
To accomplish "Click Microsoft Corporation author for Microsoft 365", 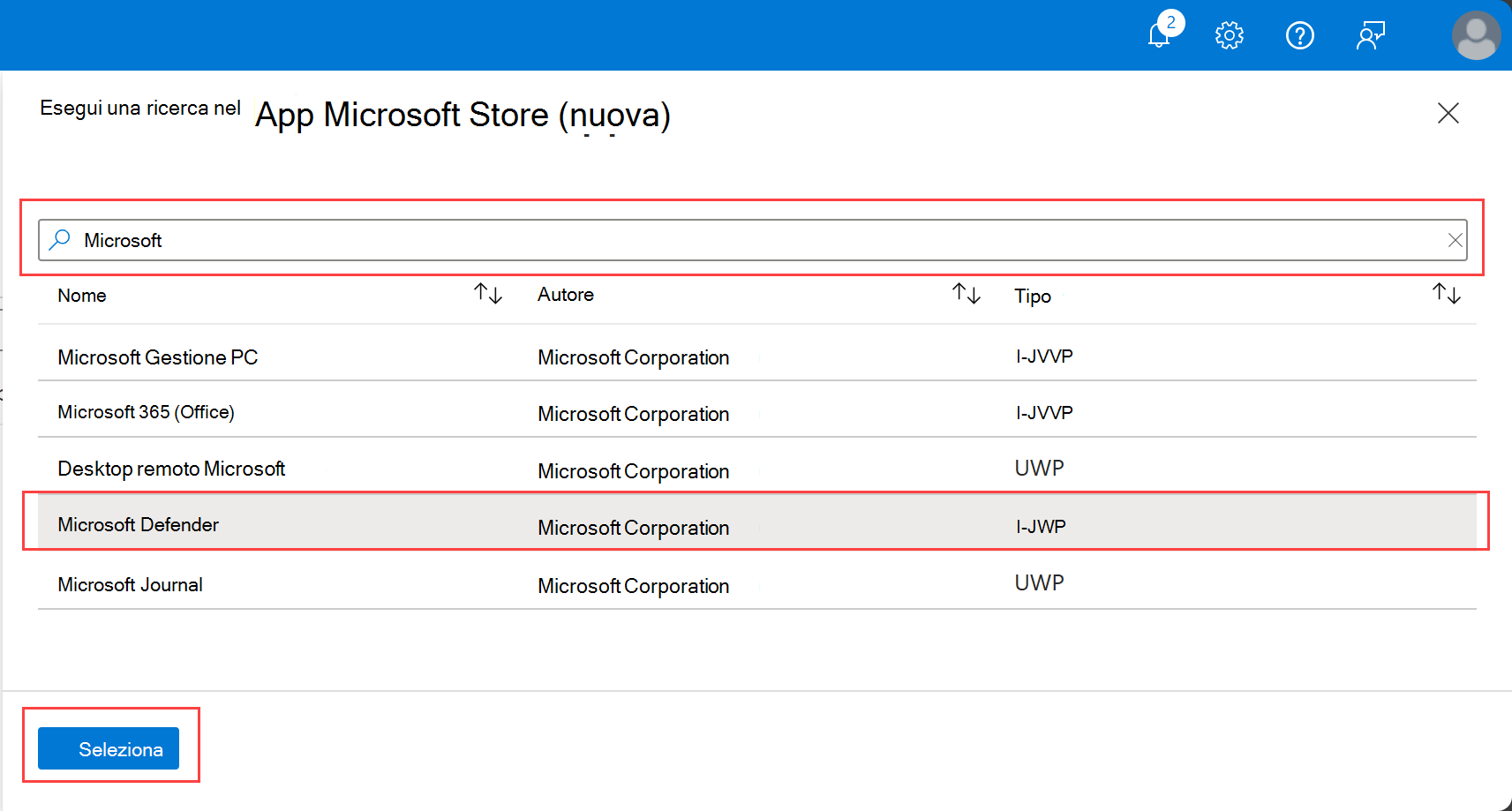I will click(634, 414).
